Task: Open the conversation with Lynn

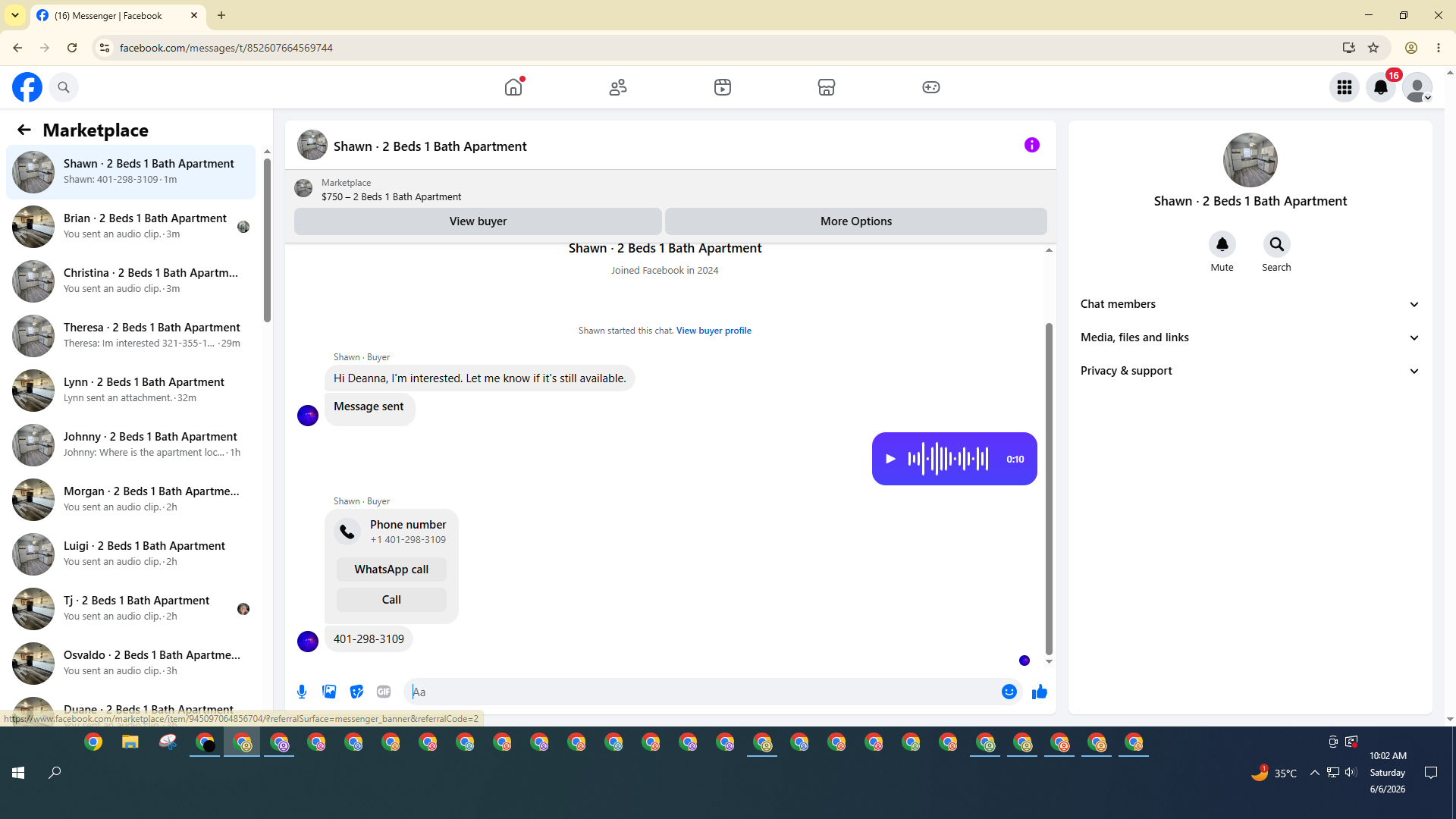Action: click(131, 390)
